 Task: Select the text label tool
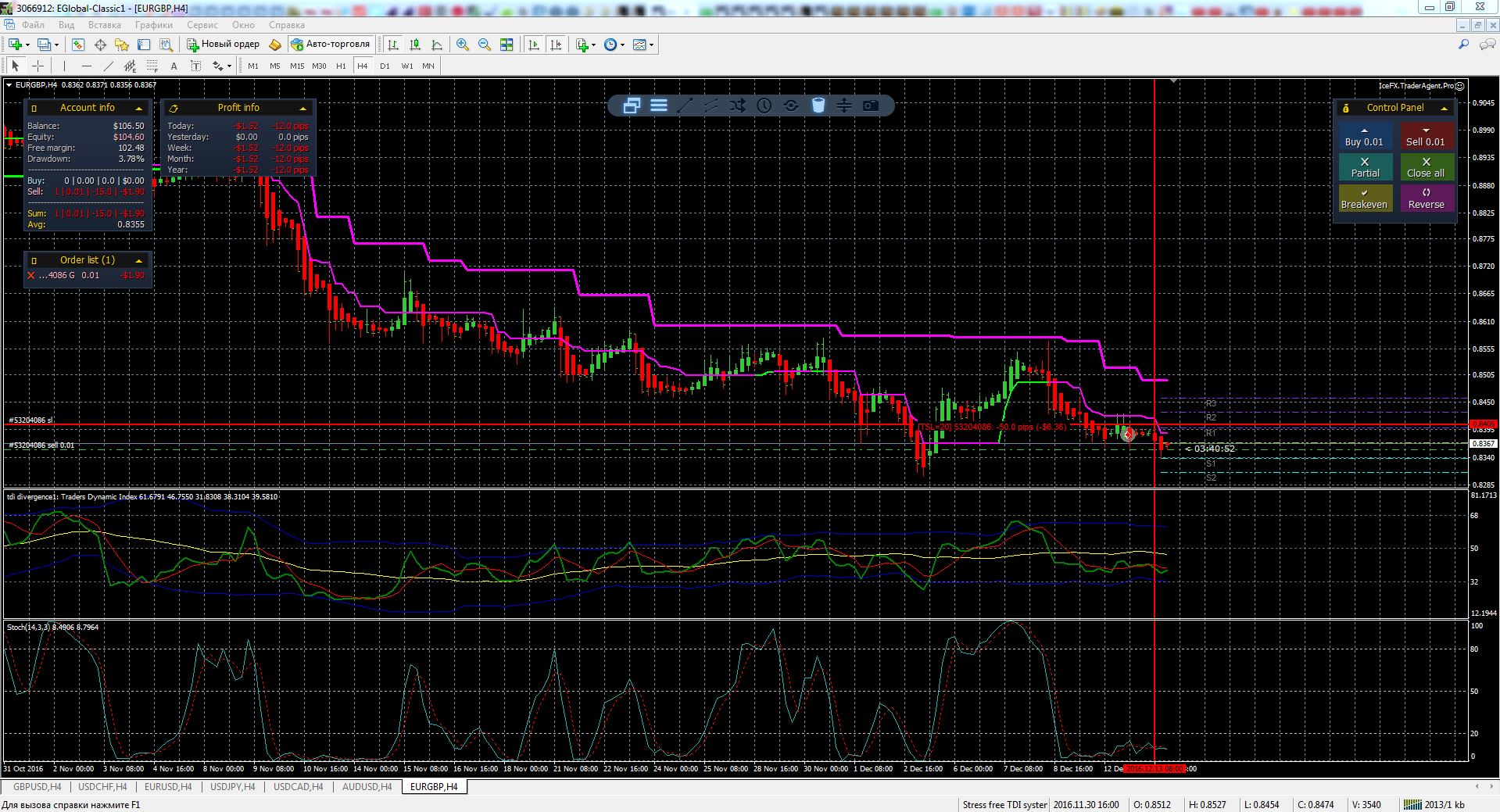(195, 66)
